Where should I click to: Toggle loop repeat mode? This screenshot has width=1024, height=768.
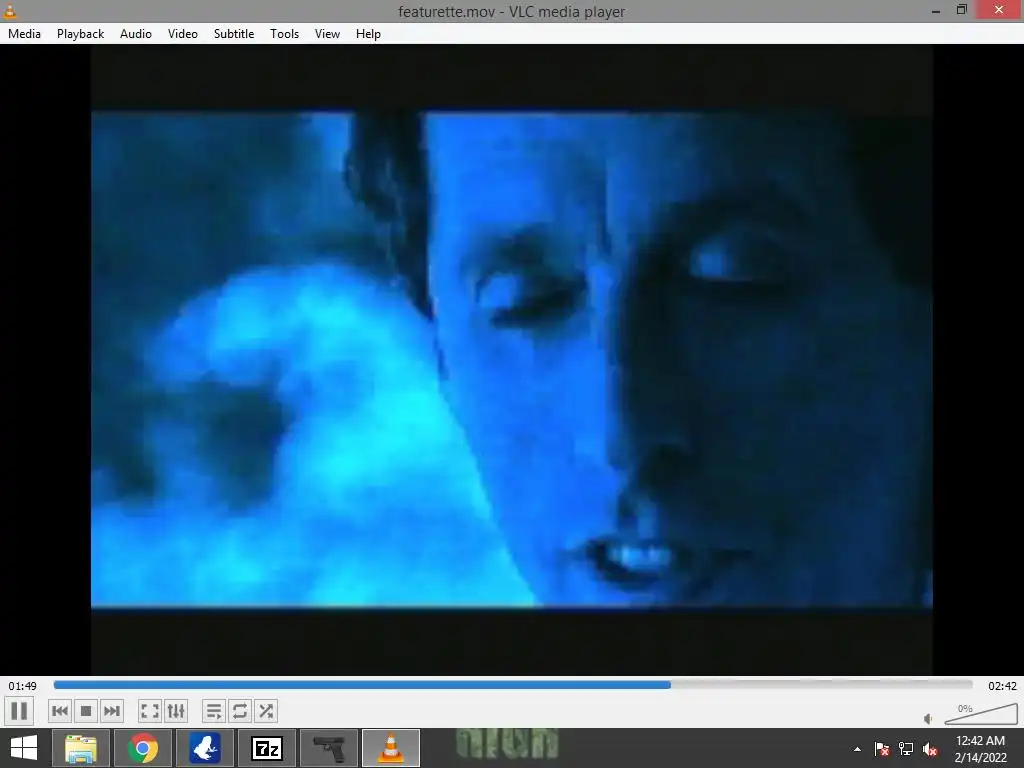(240, 711)
